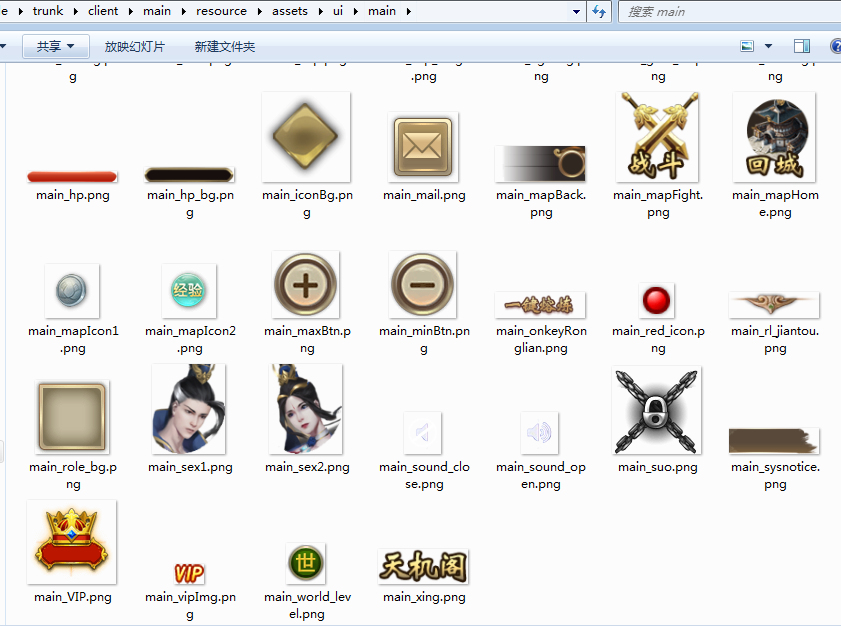Open the 共享 (Share) dropdown menu

coord(54,47)
